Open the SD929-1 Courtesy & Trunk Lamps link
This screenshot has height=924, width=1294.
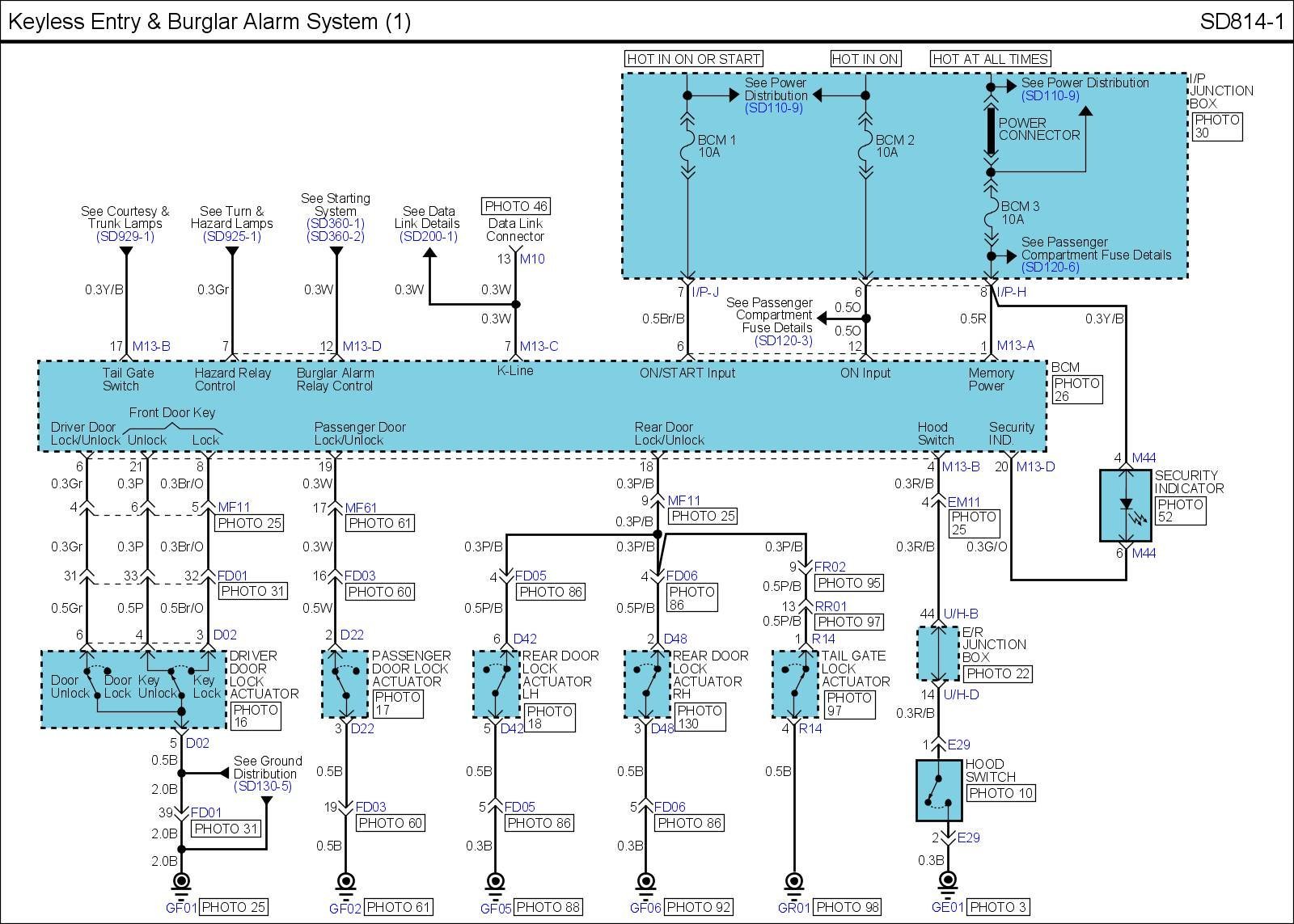click(x=125, y=237)
